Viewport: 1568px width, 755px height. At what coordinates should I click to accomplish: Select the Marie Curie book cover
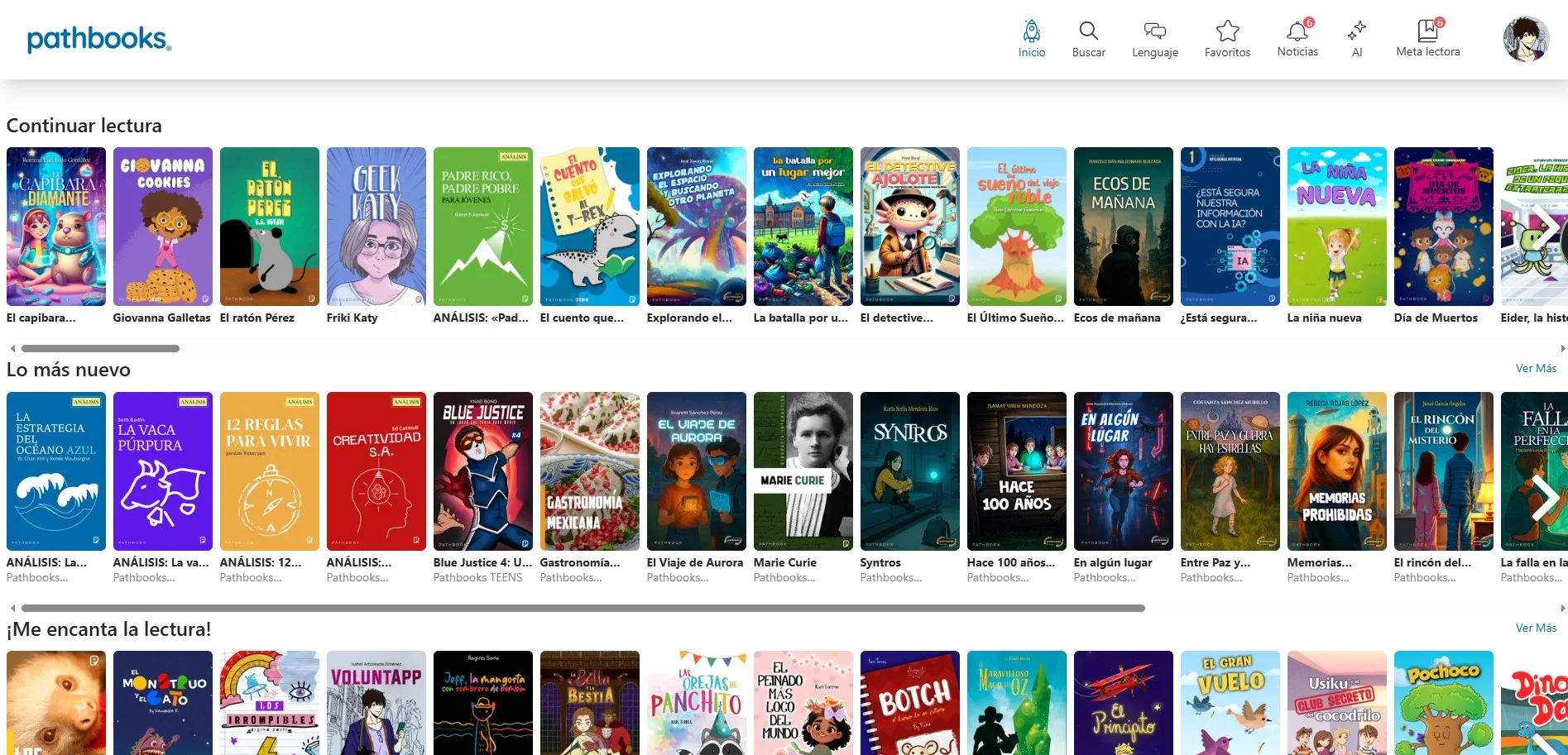803,471
